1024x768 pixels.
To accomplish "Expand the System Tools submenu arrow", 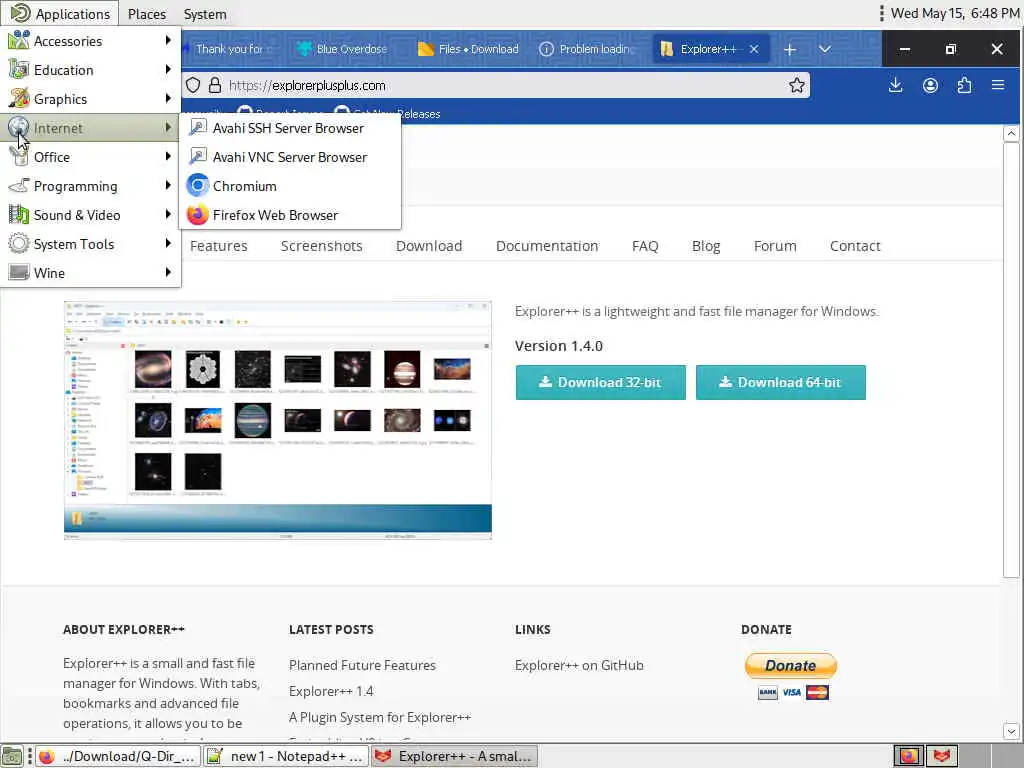I will coord(168,243).
